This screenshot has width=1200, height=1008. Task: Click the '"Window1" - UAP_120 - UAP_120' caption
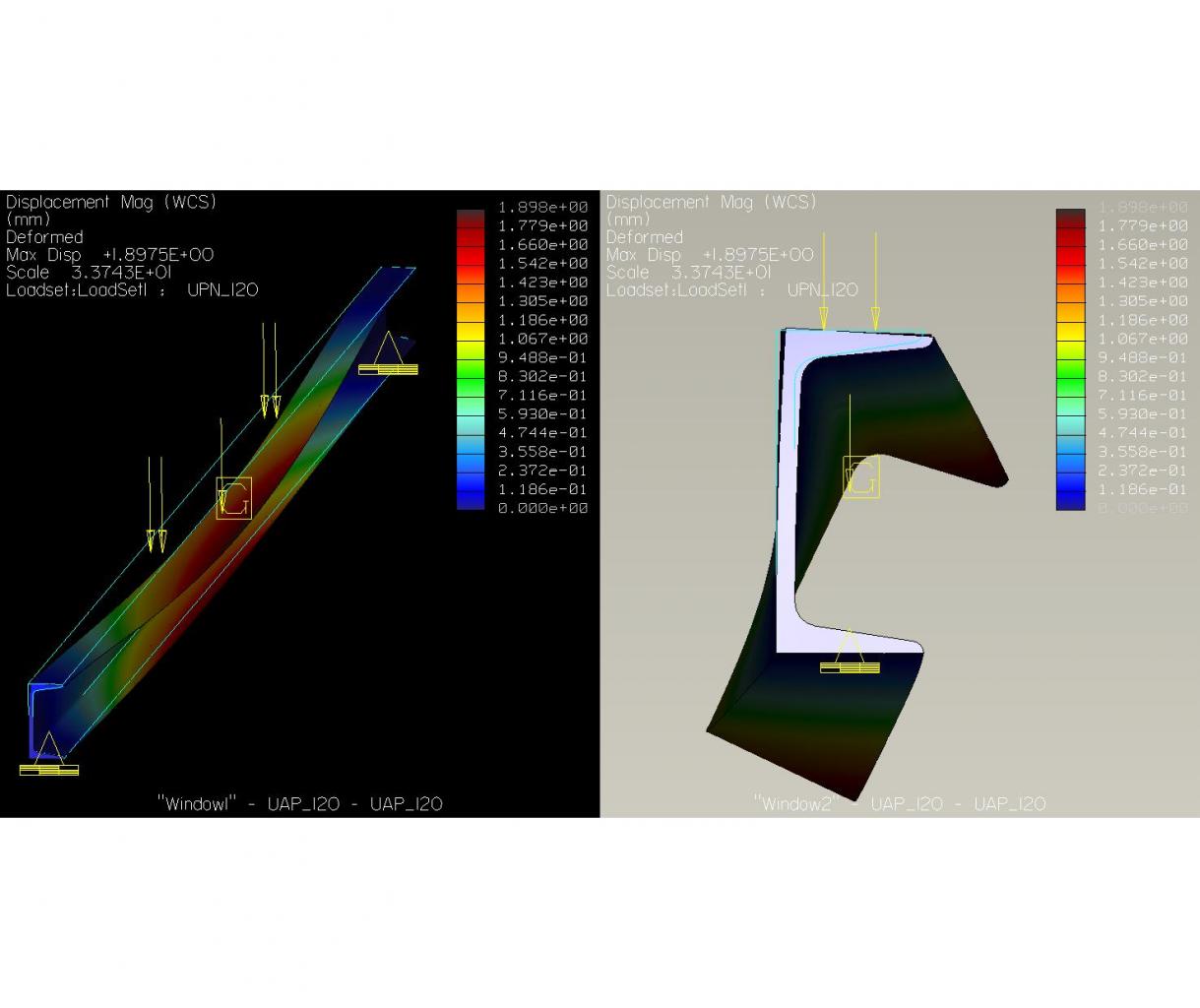pyautogui.click(x=300, y=804)
